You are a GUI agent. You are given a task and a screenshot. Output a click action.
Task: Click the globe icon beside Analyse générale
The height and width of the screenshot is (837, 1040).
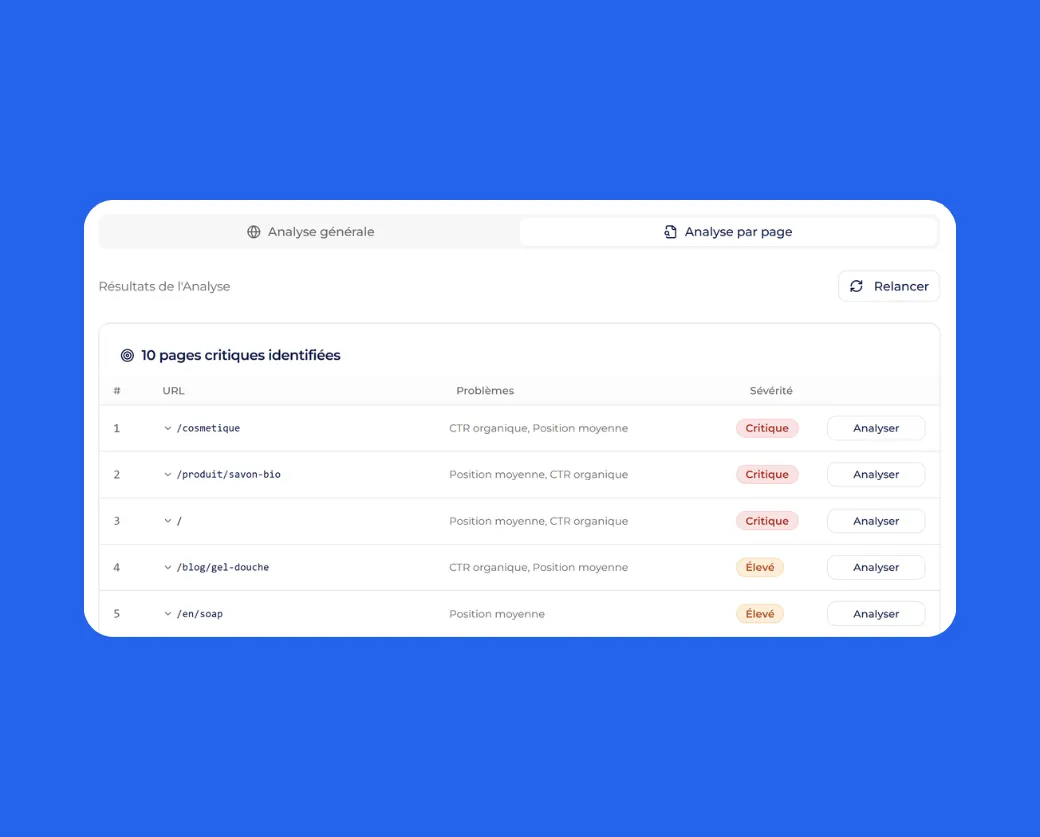pos(253,231)
